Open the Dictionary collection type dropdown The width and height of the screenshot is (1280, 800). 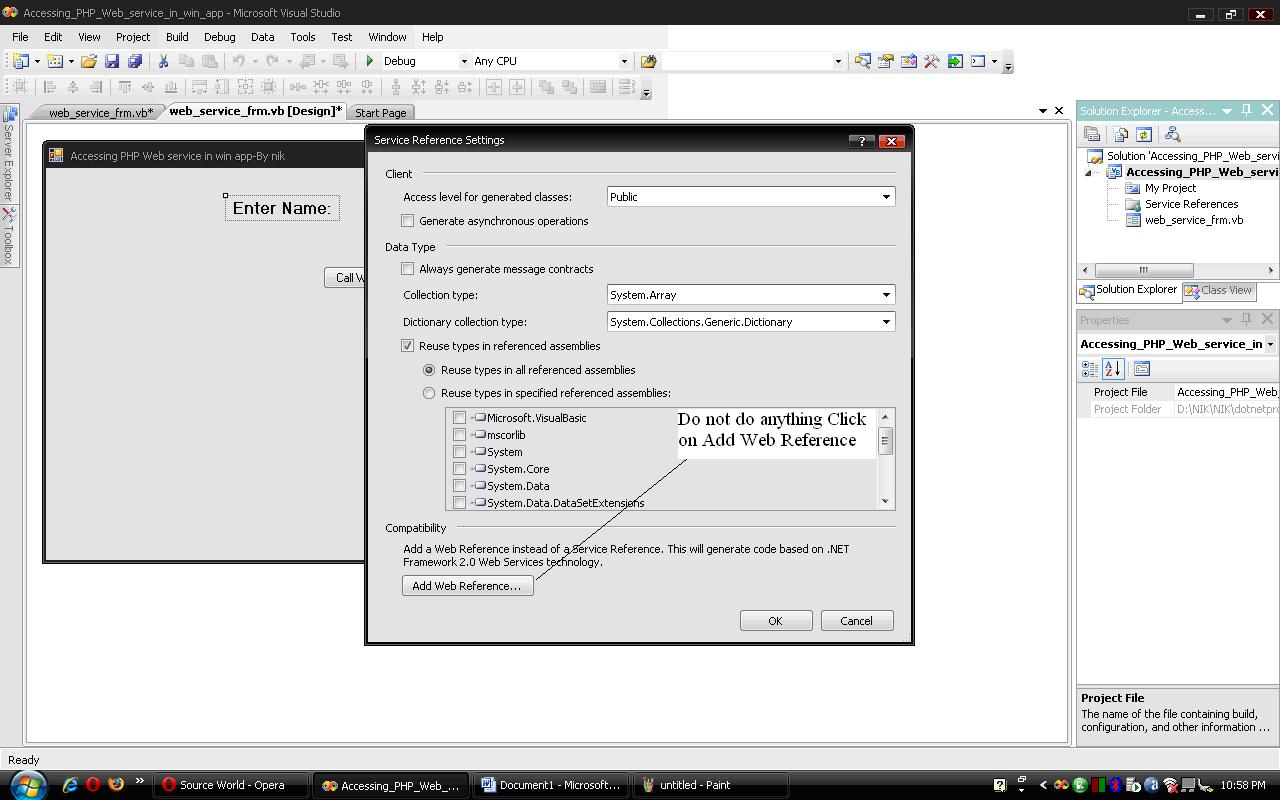click(886, 322)
